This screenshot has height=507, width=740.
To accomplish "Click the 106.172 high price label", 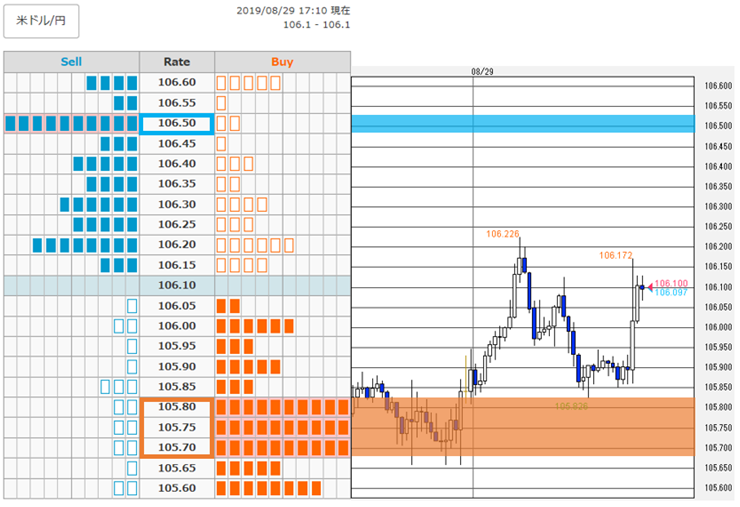I will [x=616, y=255].
